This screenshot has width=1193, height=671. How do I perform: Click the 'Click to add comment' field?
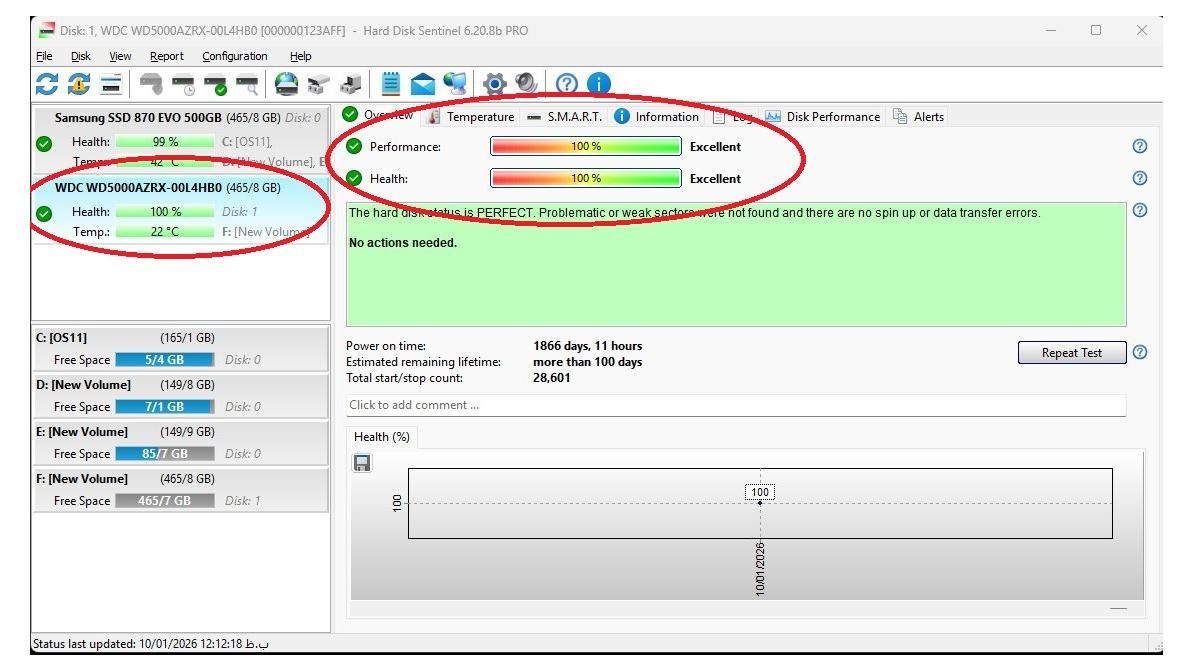pos(735,405)
